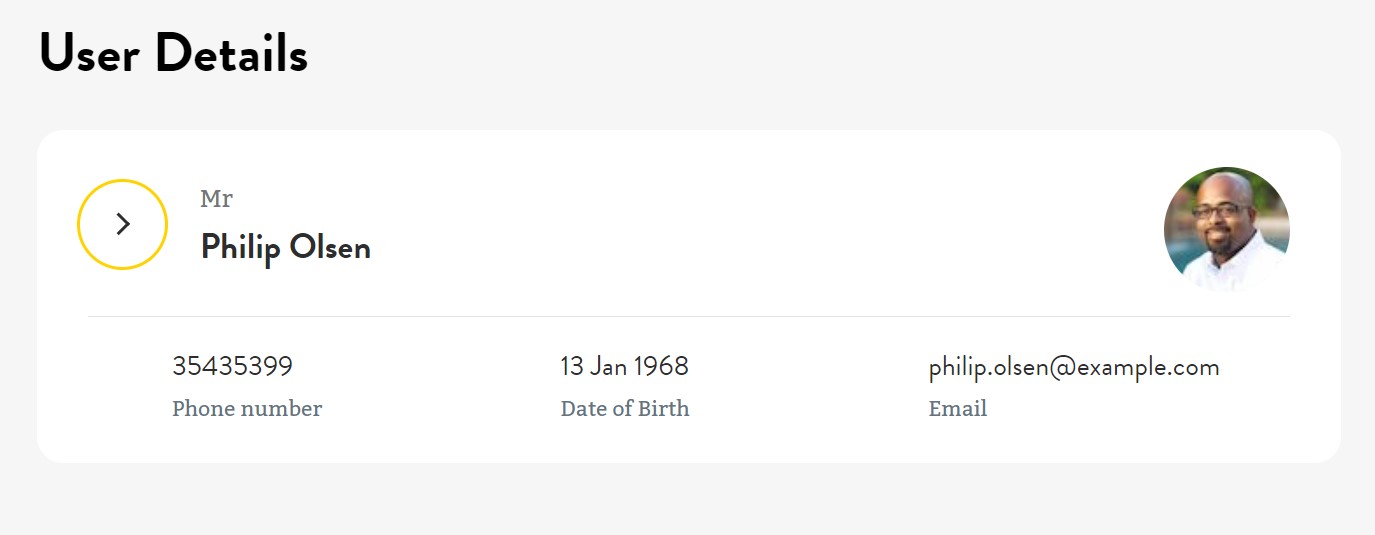Screen dimensions: 1375x535
Task: Open Philip Olsen's profile photo
Action: click(x=1226, y=229)
